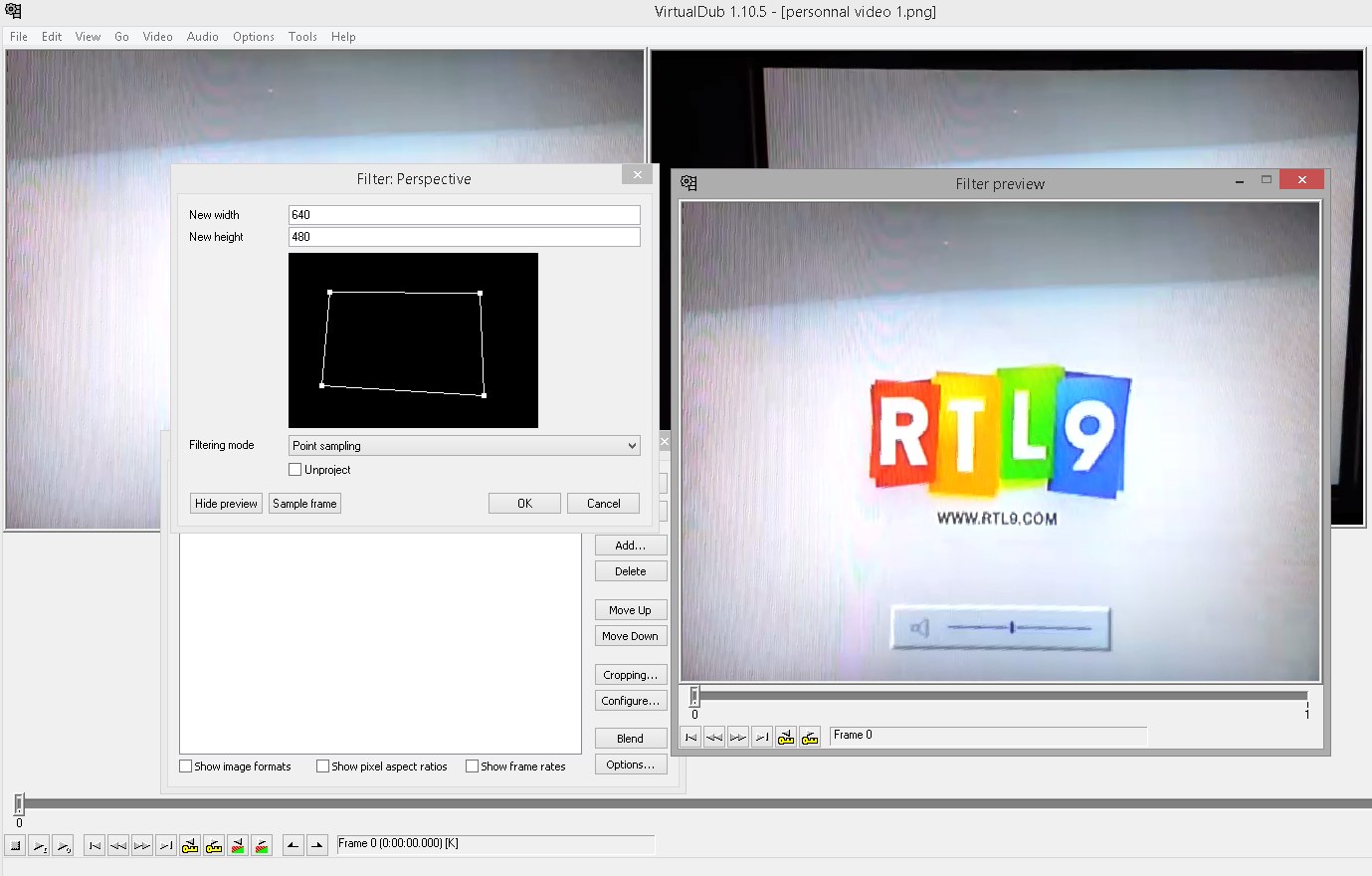Click the New height input field
Screen dimensions: 1372x876
click(465, 237)
